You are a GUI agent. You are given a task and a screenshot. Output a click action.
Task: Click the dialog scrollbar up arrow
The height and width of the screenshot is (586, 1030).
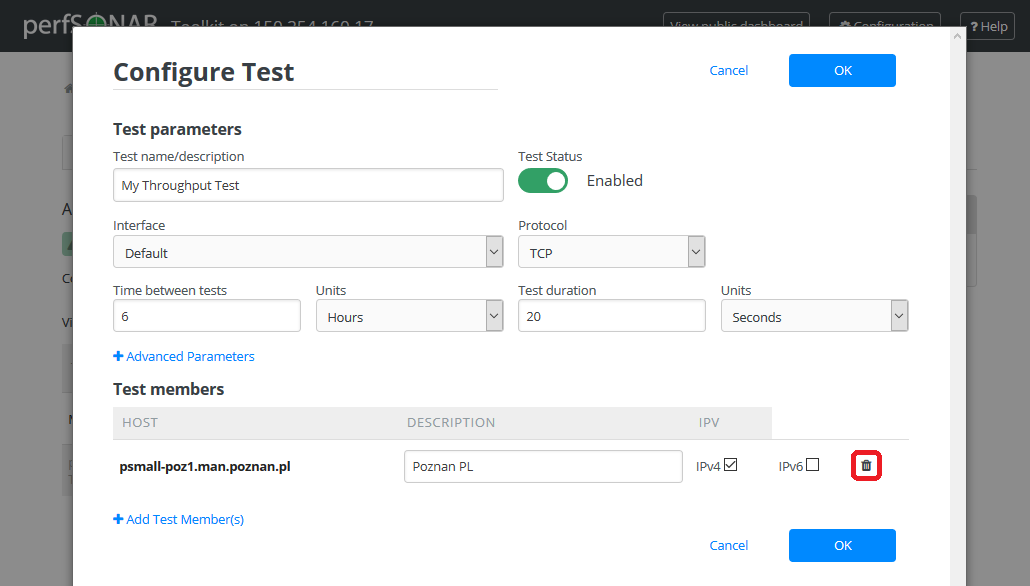(x=957, y=36)
